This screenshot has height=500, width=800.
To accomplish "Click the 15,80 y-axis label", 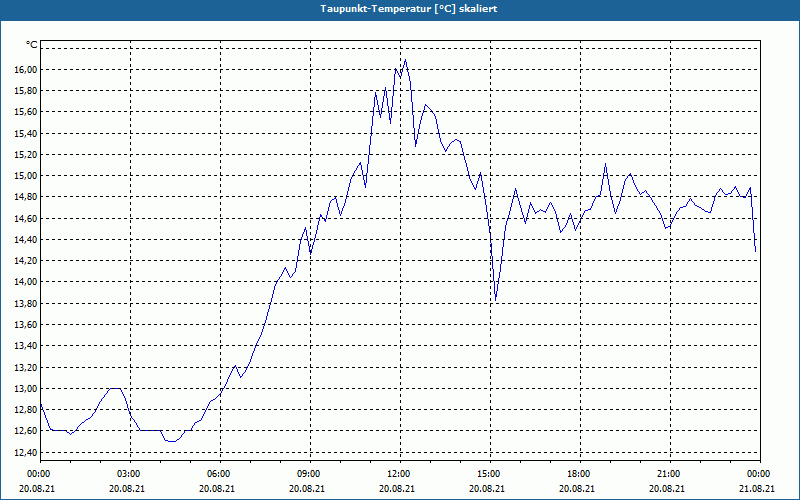I will pyautogui.click(x=28, y=91).
